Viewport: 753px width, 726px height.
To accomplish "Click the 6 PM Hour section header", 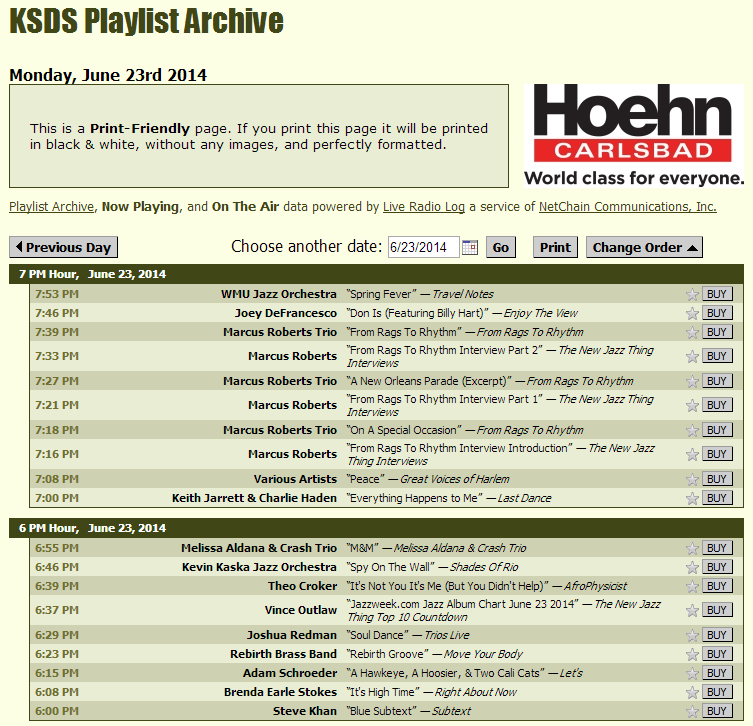I will tap(376, 528).
